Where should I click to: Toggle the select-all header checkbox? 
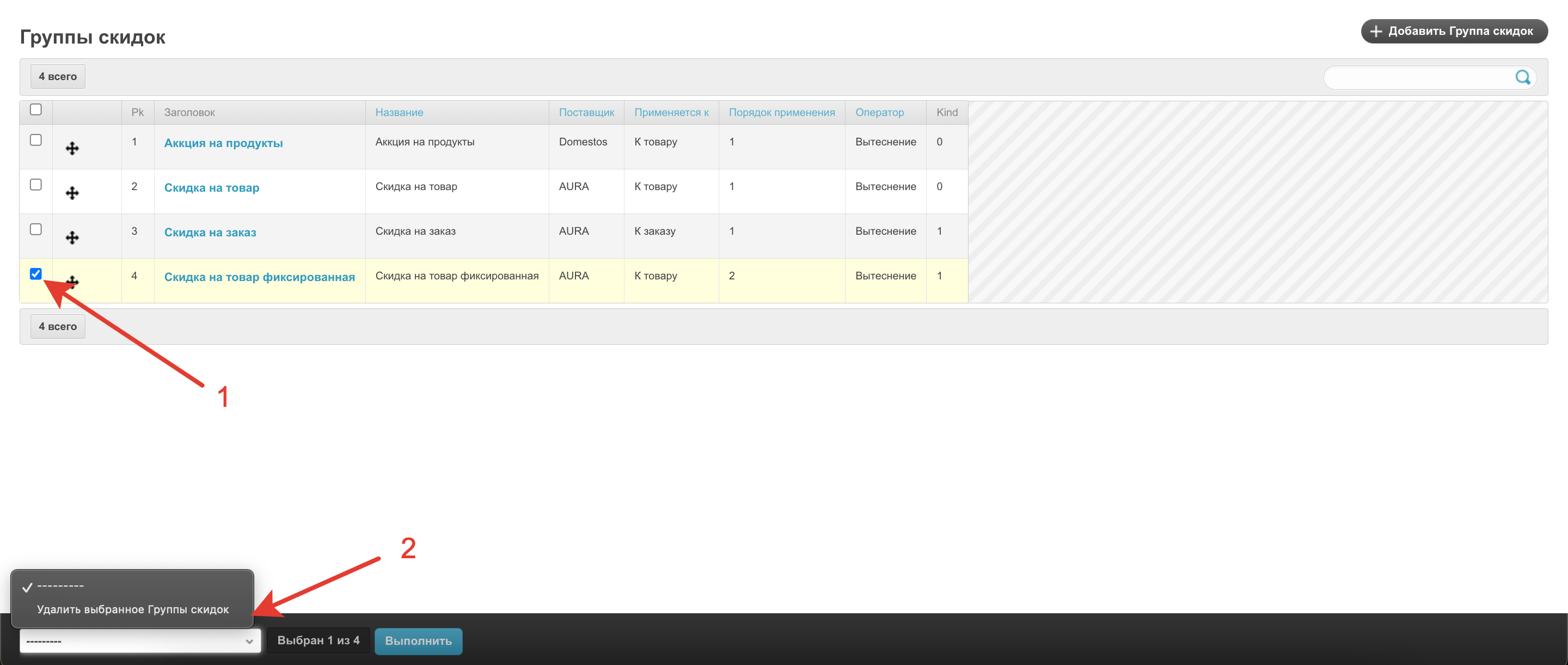36,109
